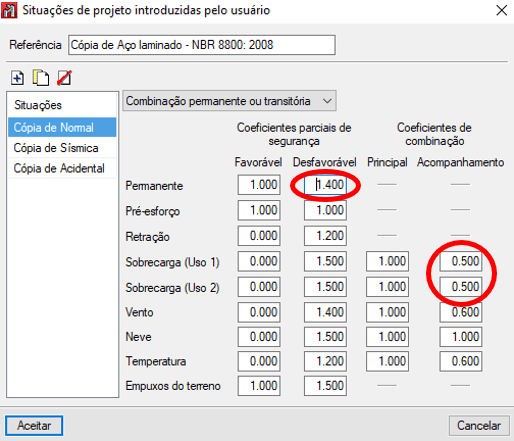Click the application icon in the title bar

(9, 10)
